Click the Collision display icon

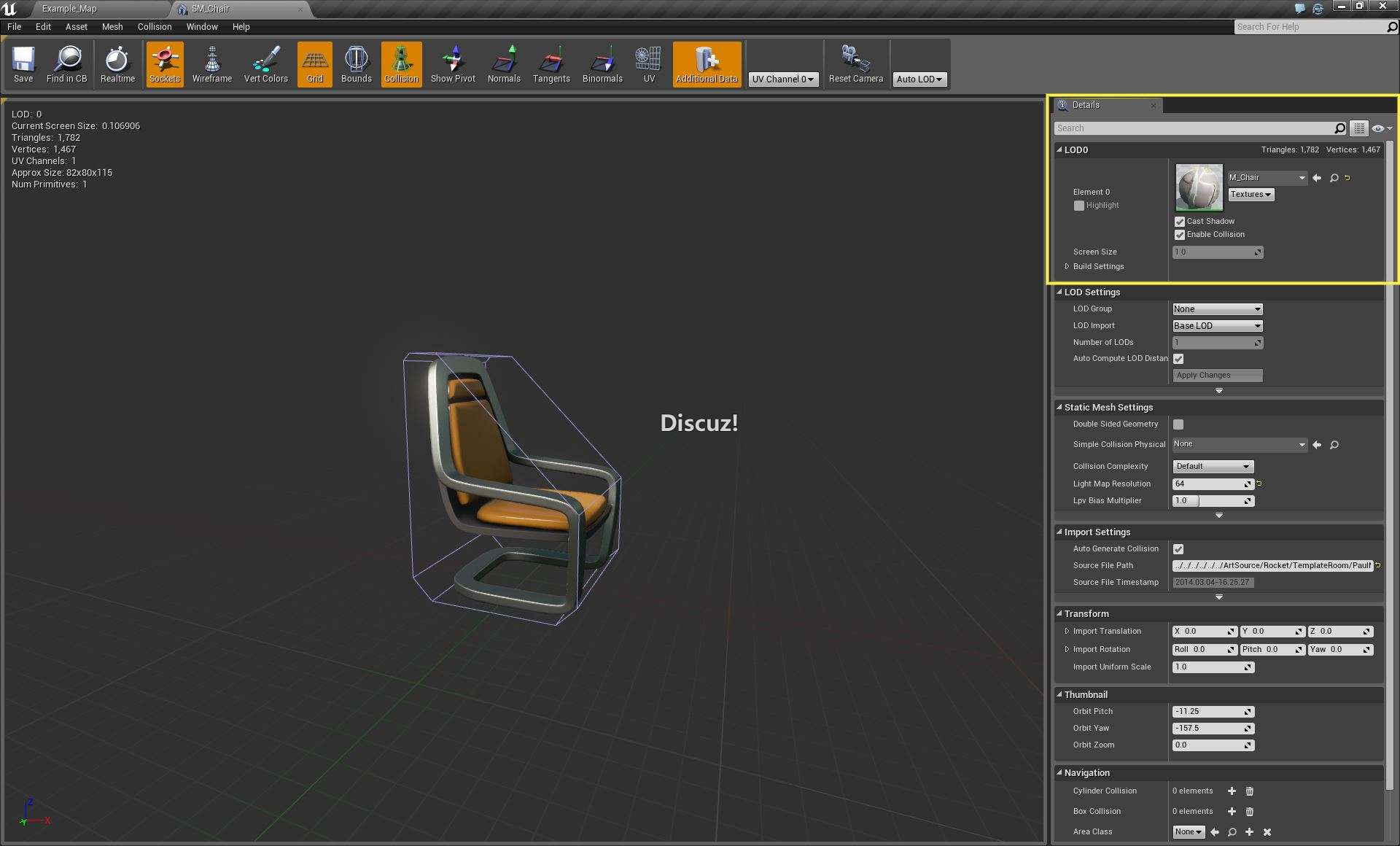[x=400, y=63]
